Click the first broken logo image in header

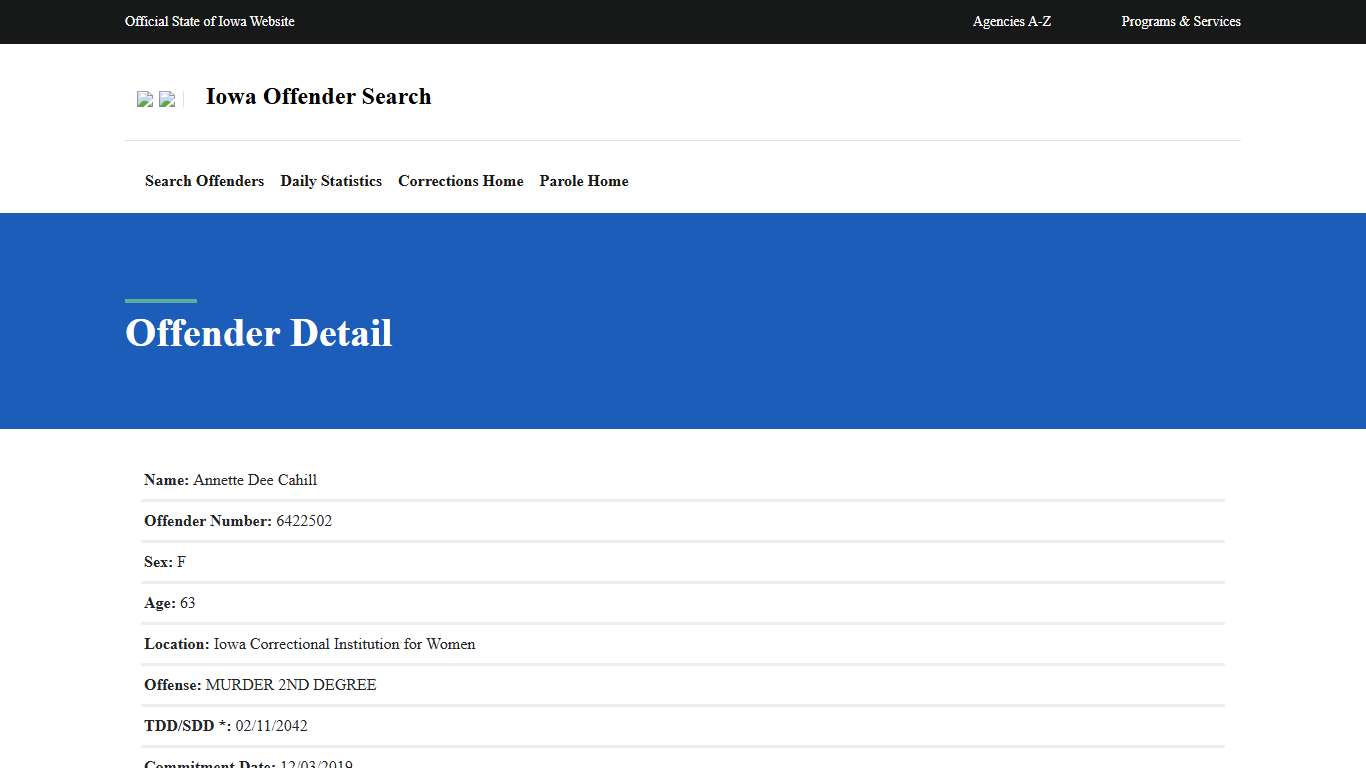point(145,99)
